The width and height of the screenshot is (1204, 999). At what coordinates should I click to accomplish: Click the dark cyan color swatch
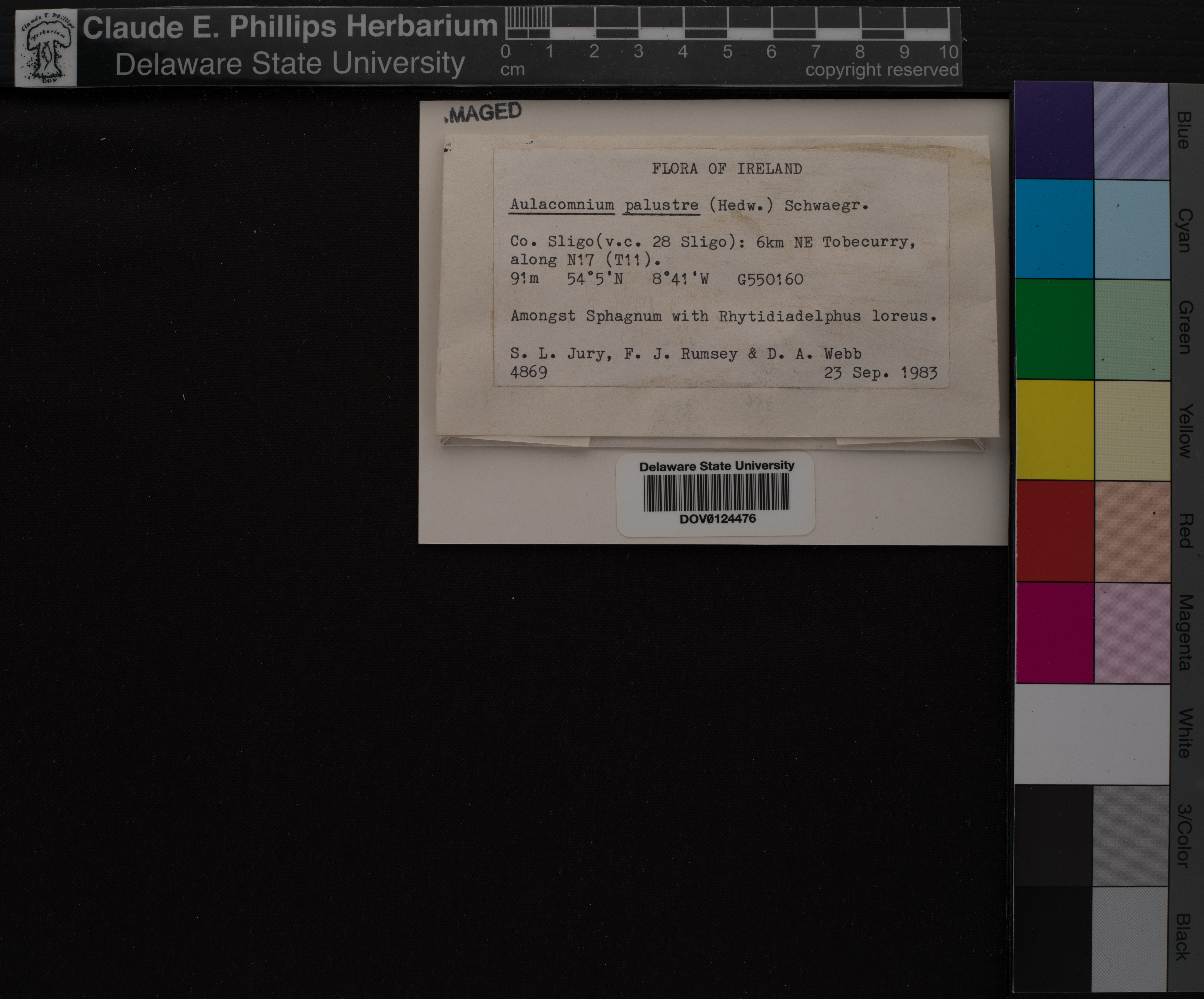(1054, 229)
